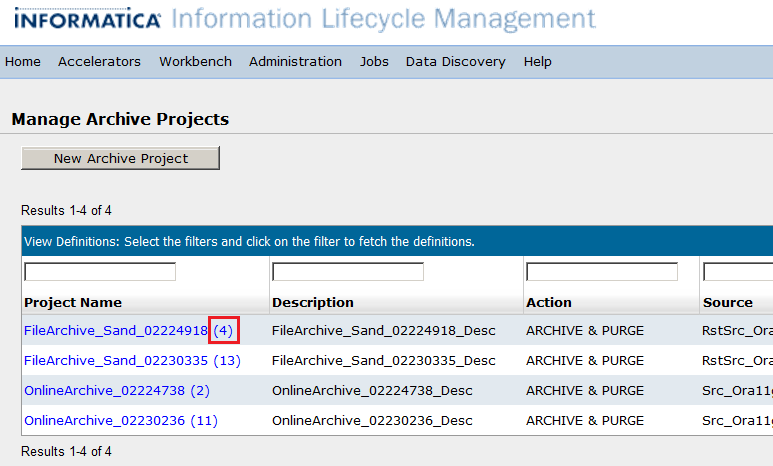Select the OnlineArchive_02224738_Desc description cell
Screen dimensions: 773x466
(x=372, y=391)
